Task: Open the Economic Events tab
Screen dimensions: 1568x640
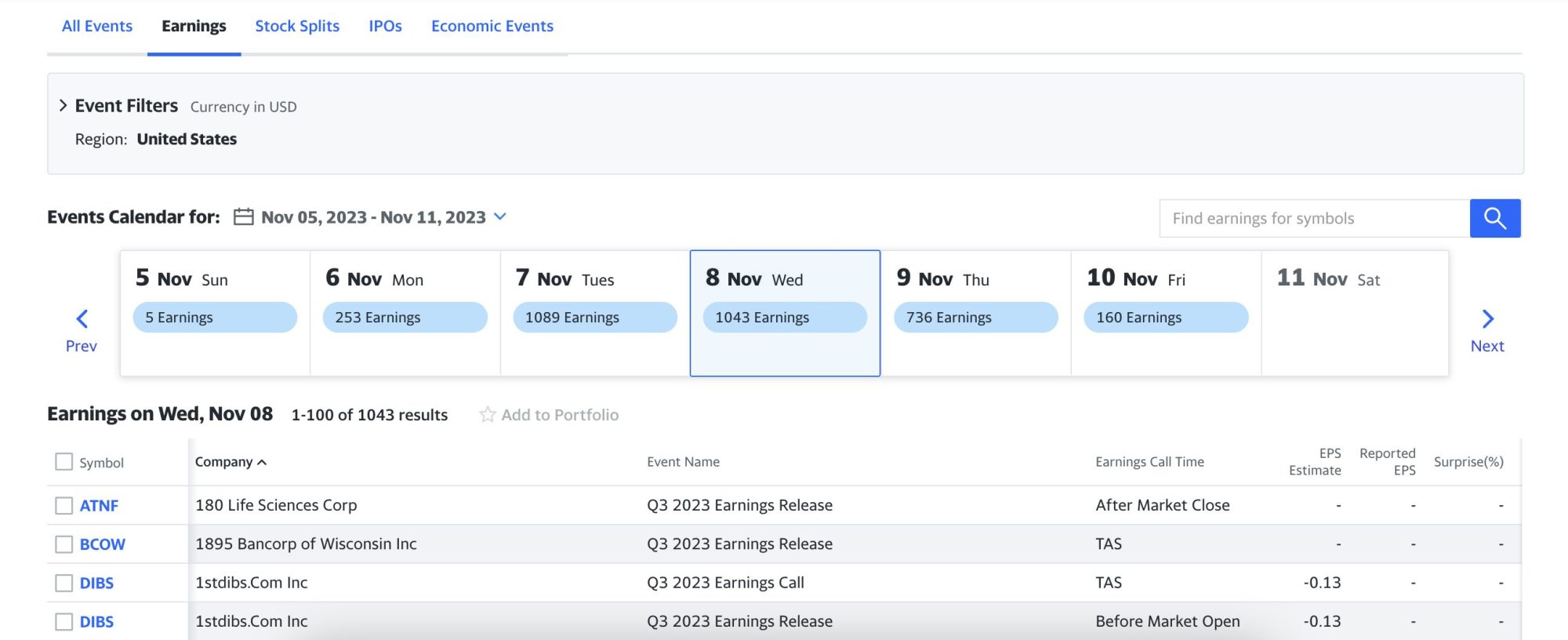Action: click(492, 26)
